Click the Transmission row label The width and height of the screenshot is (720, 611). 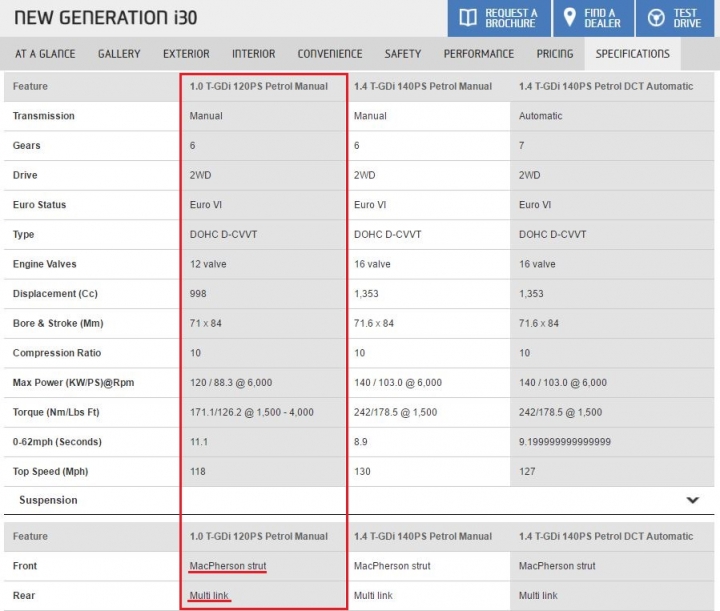point(44,116)
